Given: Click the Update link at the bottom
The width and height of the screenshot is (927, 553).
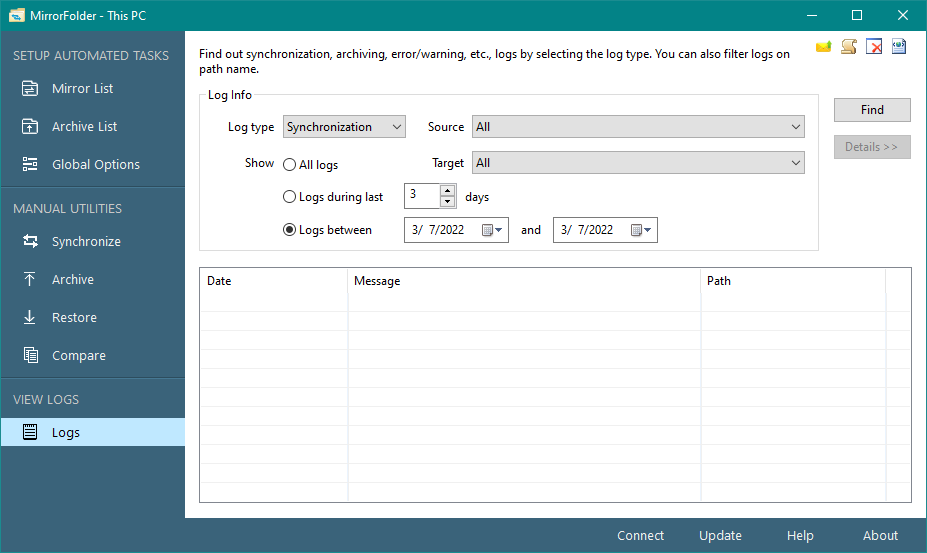Looking at the screenshot, I should pos(720,535).
